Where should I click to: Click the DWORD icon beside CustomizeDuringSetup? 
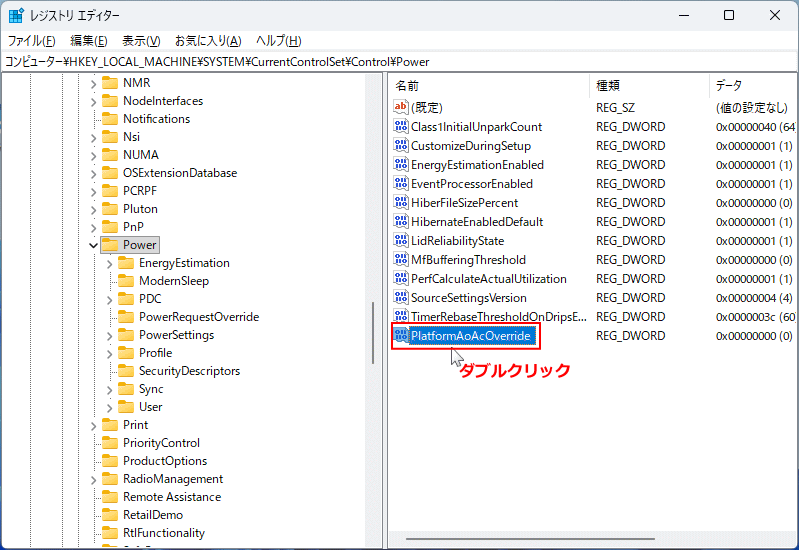(x=401, y=145)
